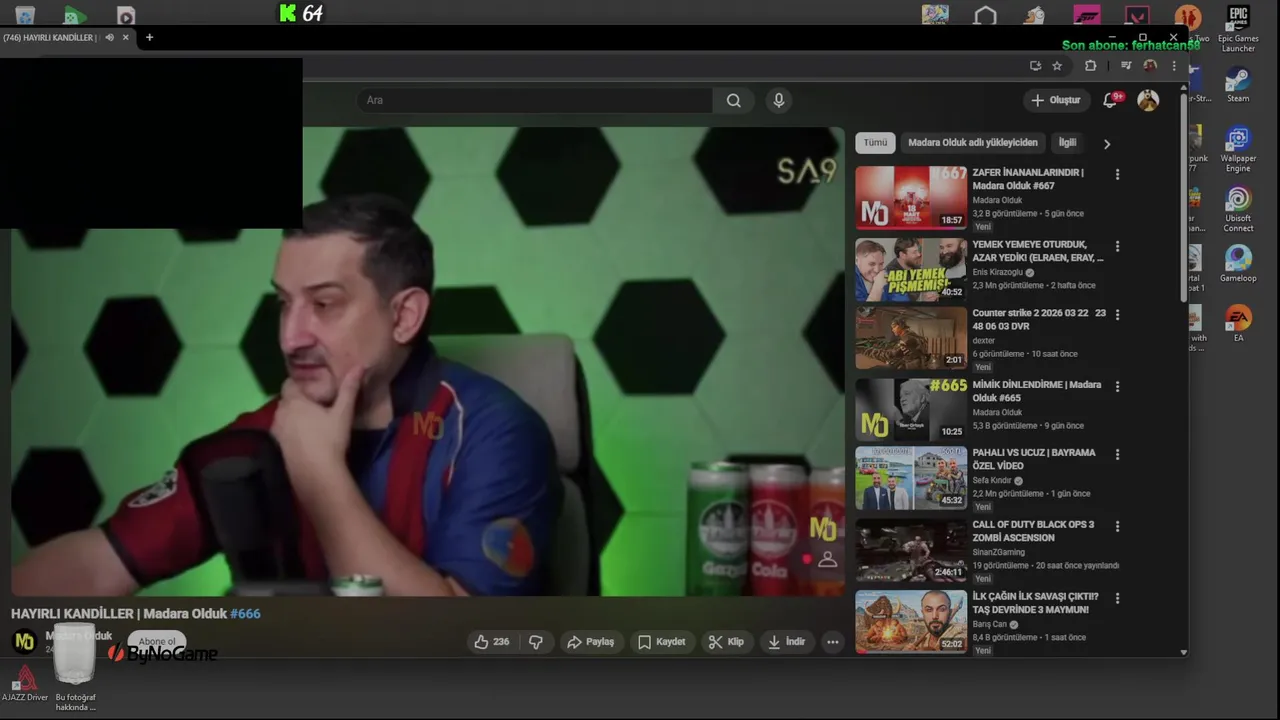The width and height of the screenshot is (1280, 720).
Task: Dislike the video
Action: (536, 642)
